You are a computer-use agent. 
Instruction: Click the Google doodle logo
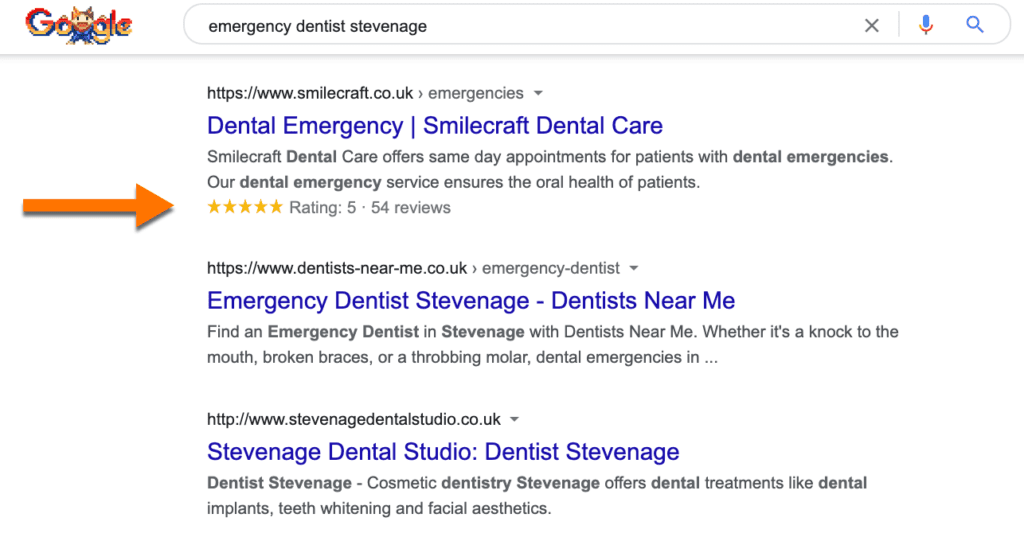[x=79, y=25]
